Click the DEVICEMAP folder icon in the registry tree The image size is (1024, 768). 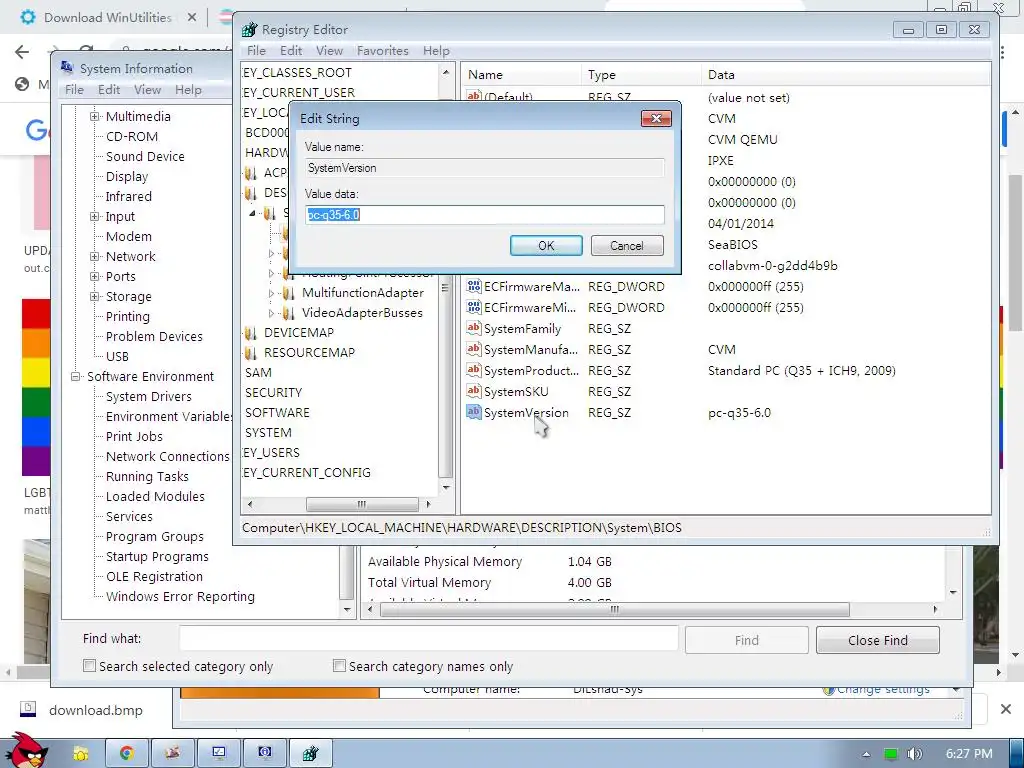(x=251, y=333)
